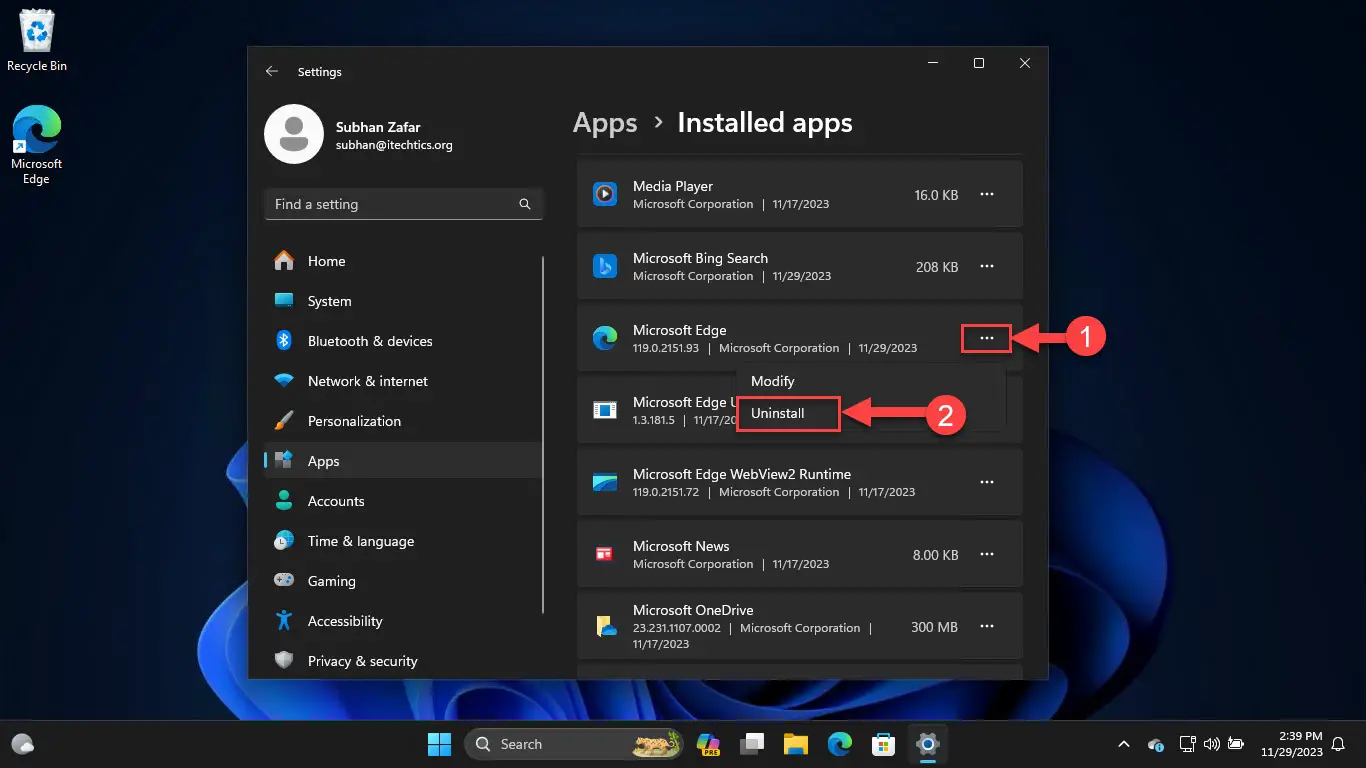The width and height of the screenshot is (1366, 768).
Task: Click the network tray icon
Action: (1187, 744)
